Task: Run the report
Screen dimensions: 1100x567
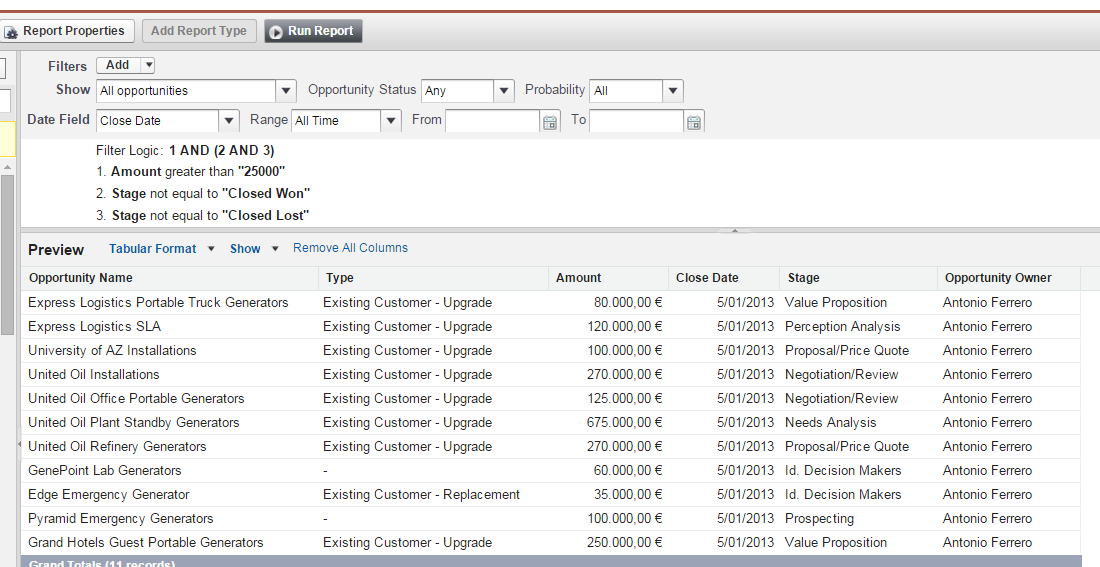Action: [x=313, y=31]
